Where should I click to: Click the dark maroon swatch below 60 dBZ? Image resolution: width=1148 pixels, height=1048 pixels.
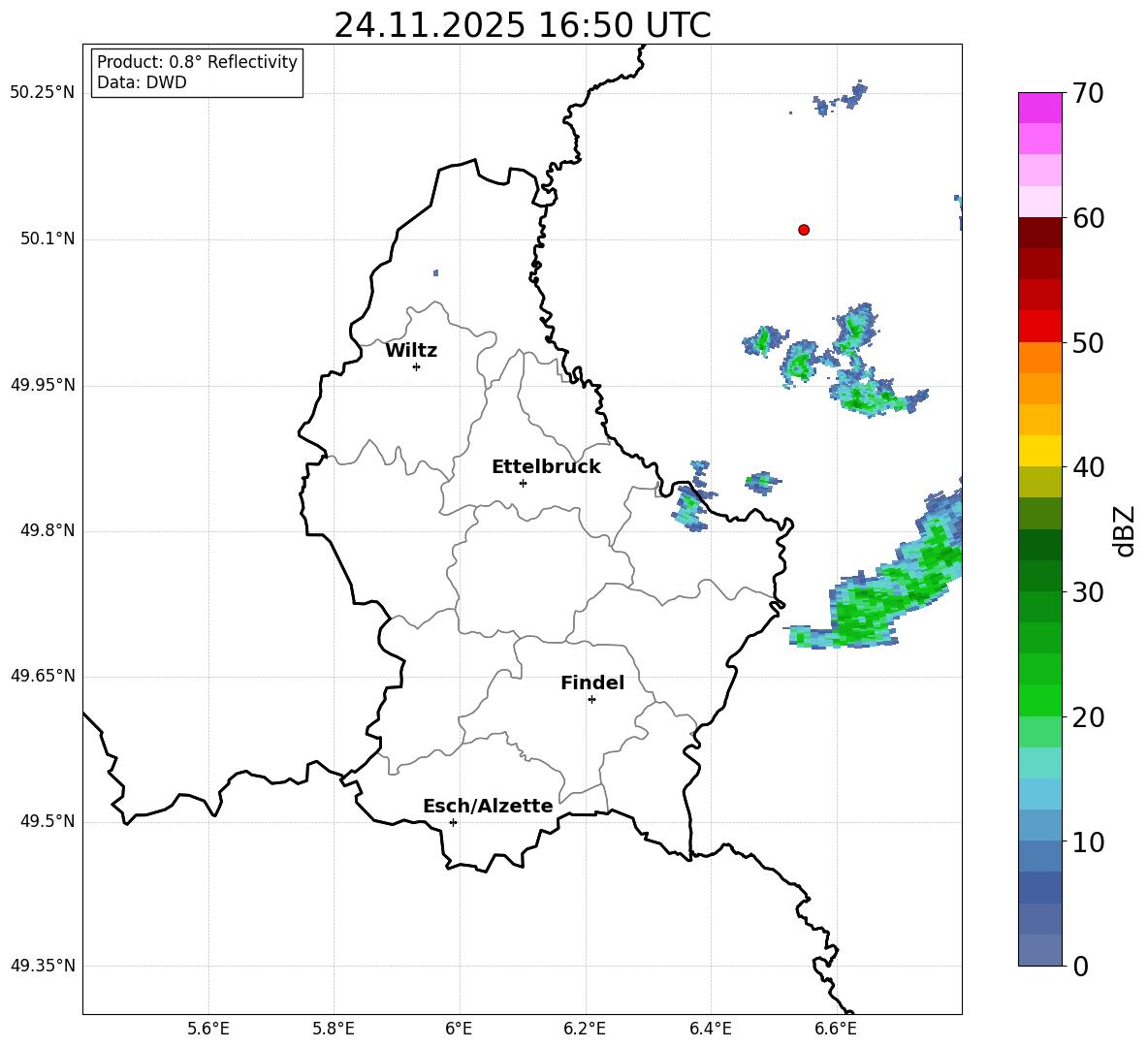(1039, 233)
